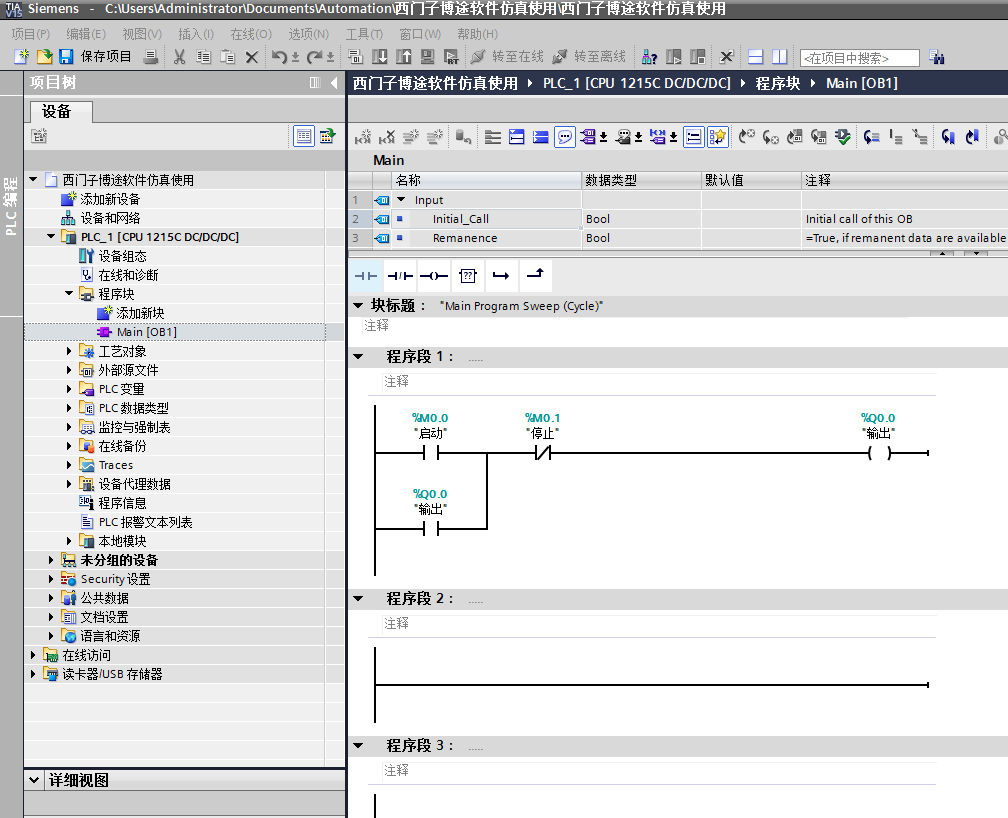Toggle network comments speech-bubble button
This screenshot has width=1008, height=818.
point(564,136)
